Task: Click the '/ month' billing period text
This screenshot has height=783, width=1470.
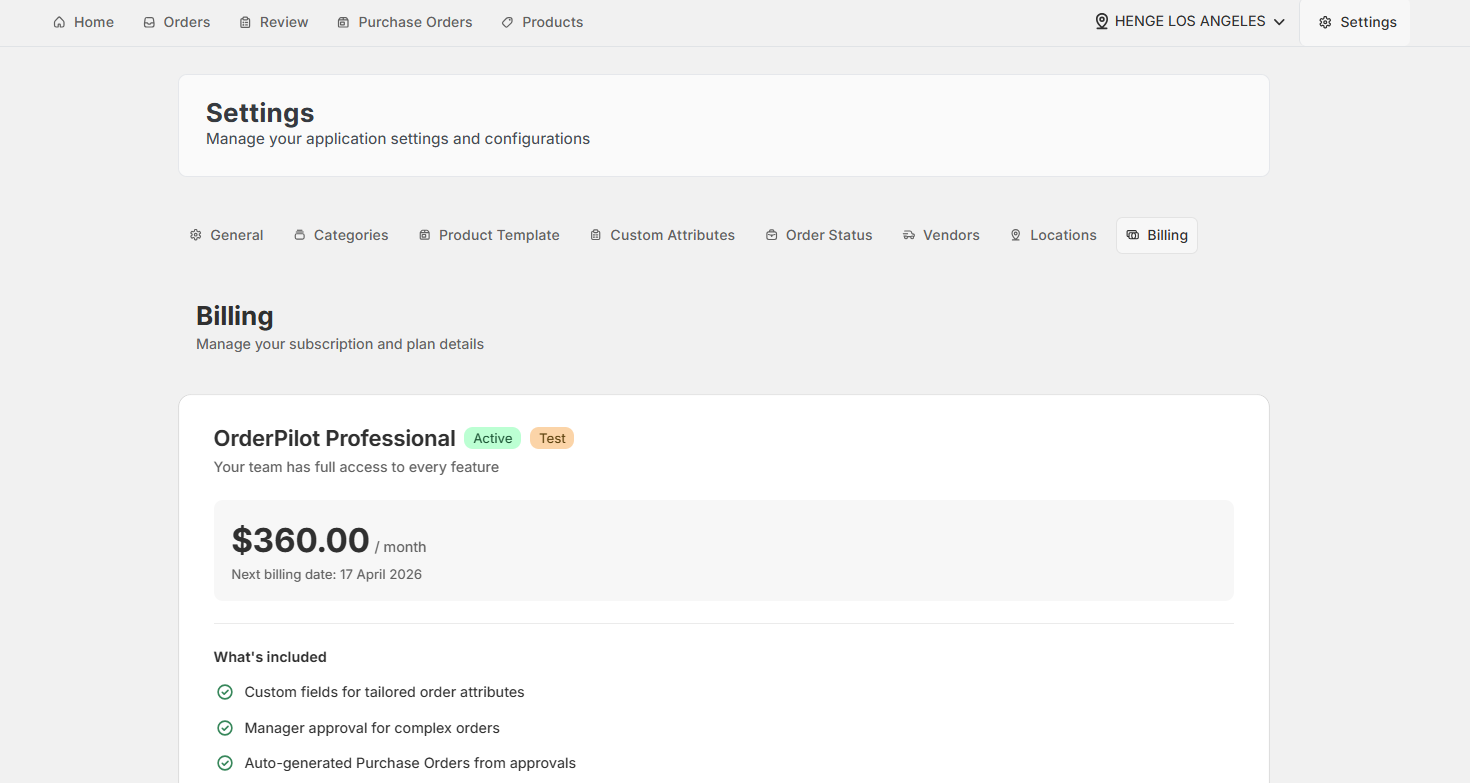Action: click(401, 547)
